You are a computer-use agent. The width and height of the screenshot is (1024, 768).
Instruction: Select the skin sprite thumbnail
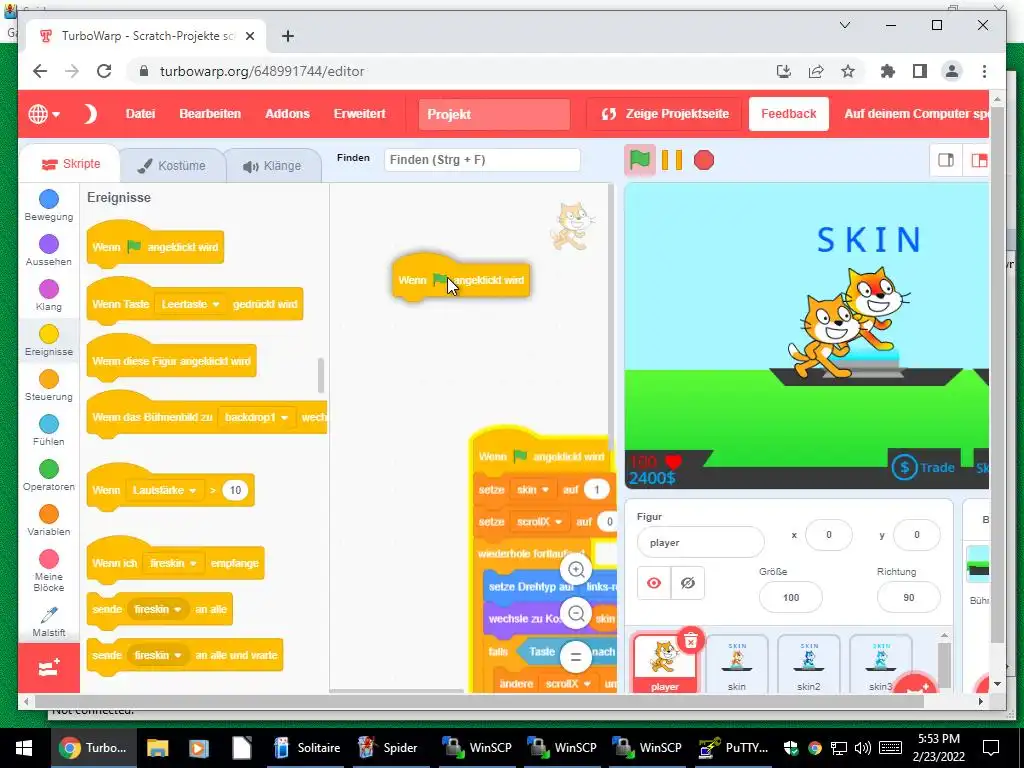[x=737, y=664]
